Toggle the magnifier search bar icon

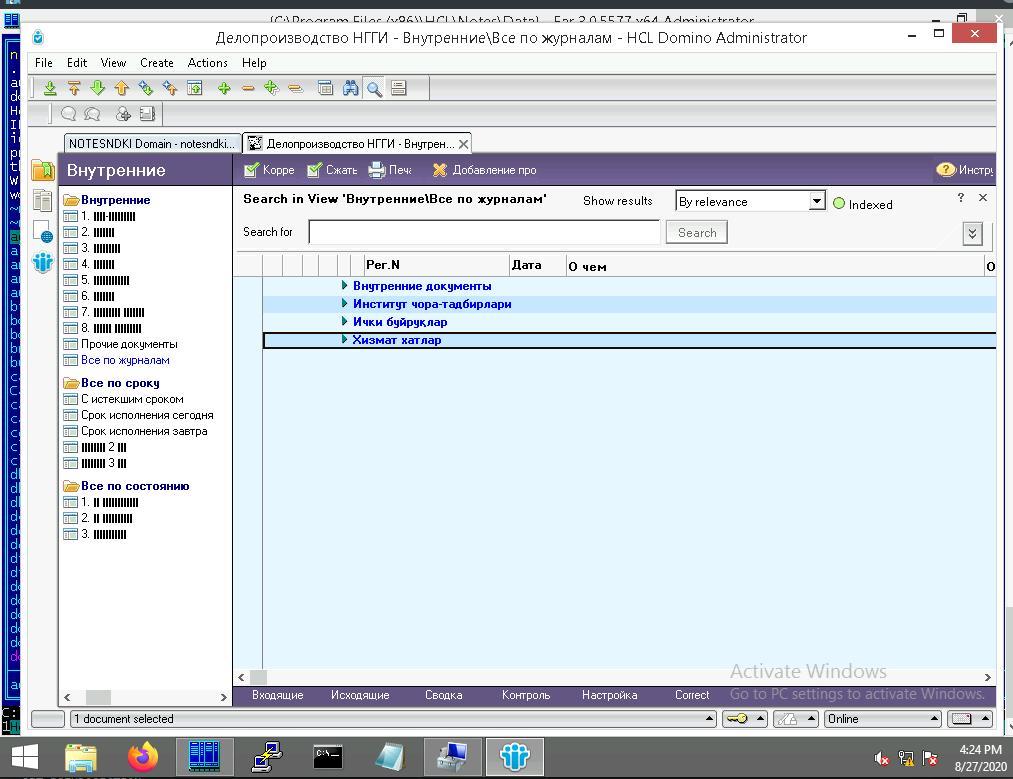tap(375, 88)
